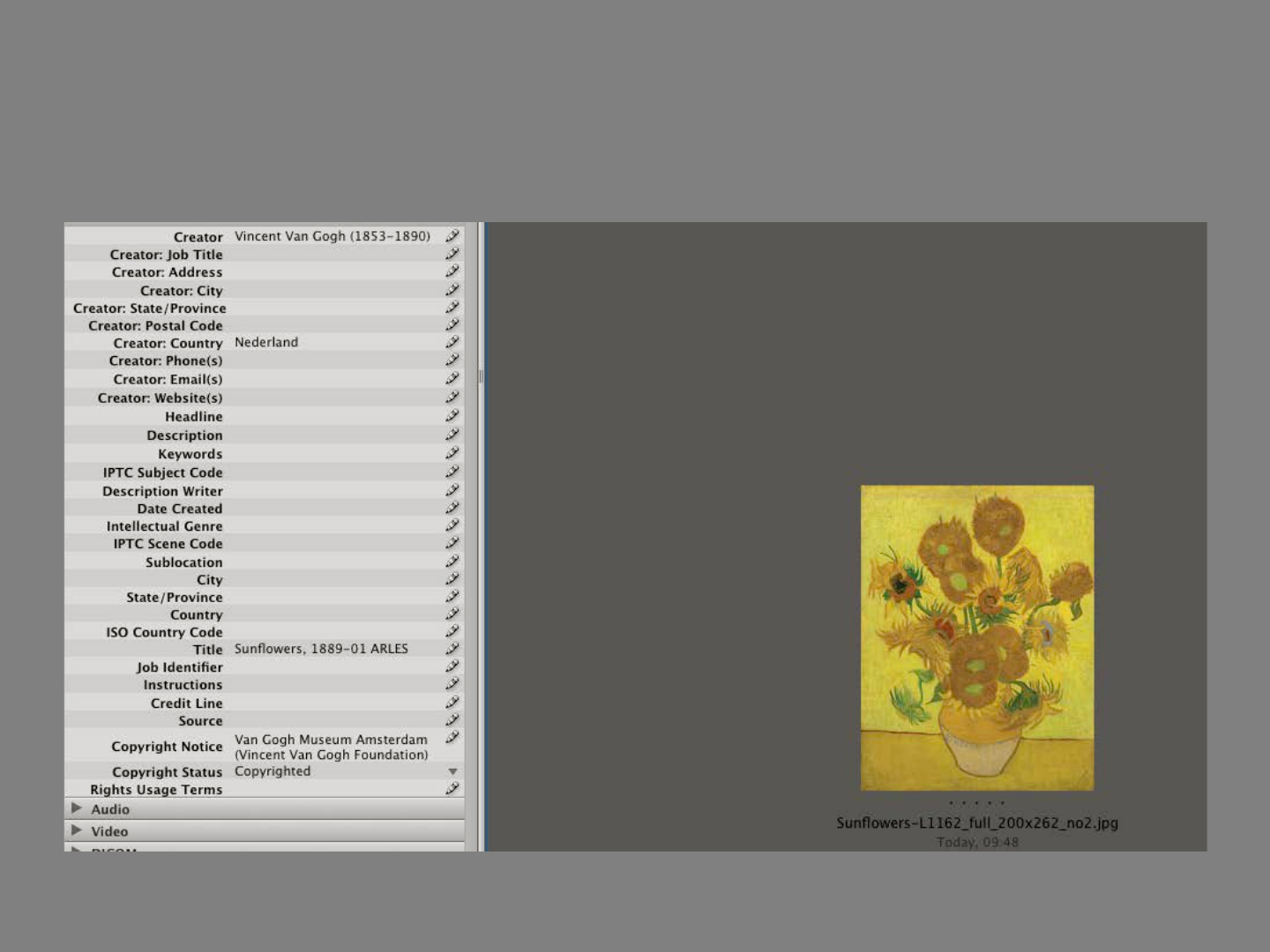Select the pencil icon for Description Writer
This screenshot has height=952, width=1270.
(x=452, y=490)
